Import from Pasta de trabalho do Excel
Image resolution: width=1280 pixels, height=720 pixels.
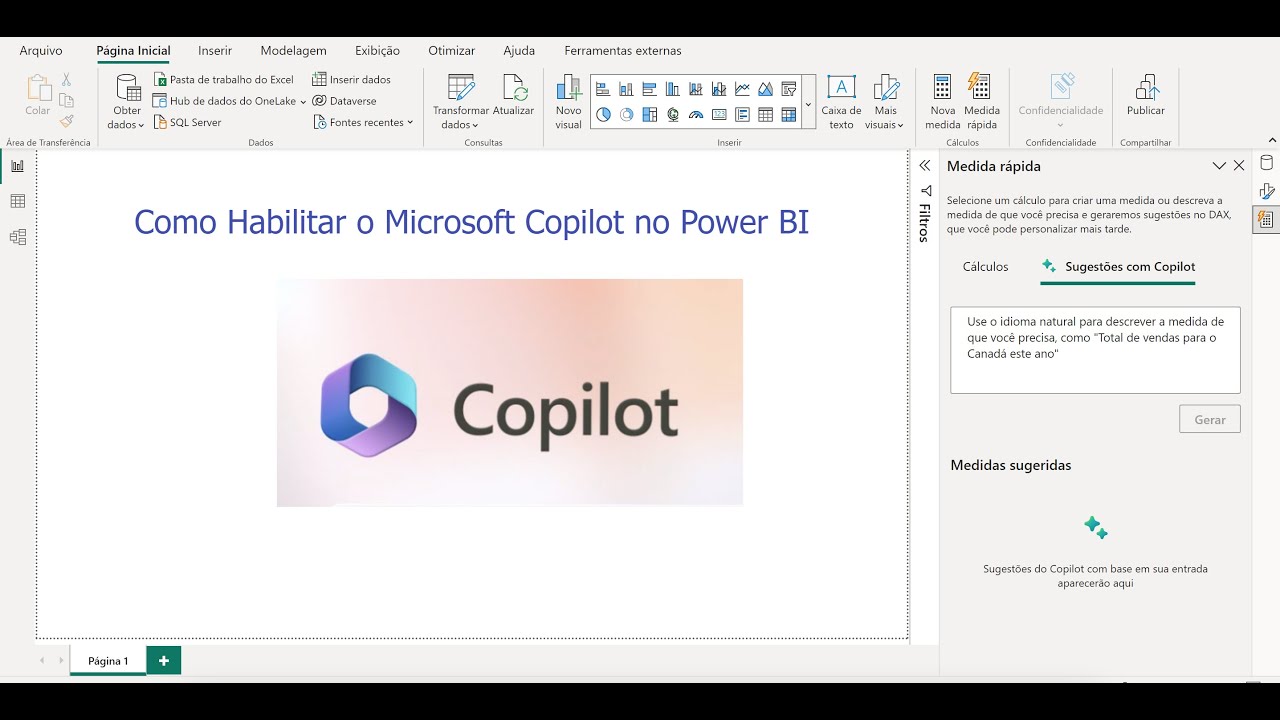point(224,79)
